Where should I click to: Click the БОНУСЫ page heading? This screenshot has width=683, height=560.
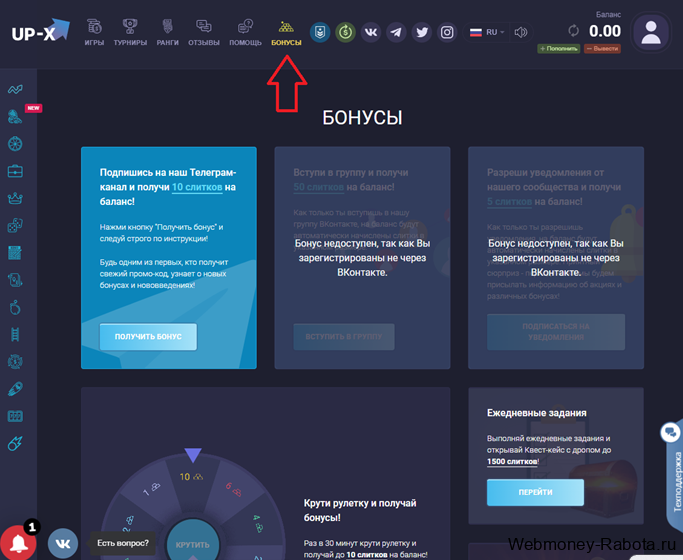(x=362, y=118)
